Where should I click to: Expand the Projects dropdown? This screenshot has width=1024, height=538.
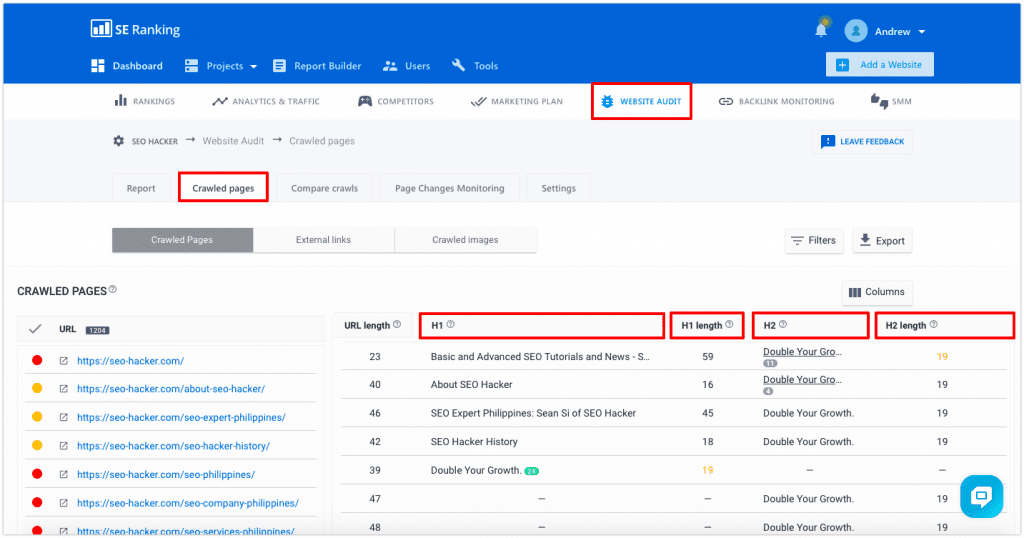point(221,65)
